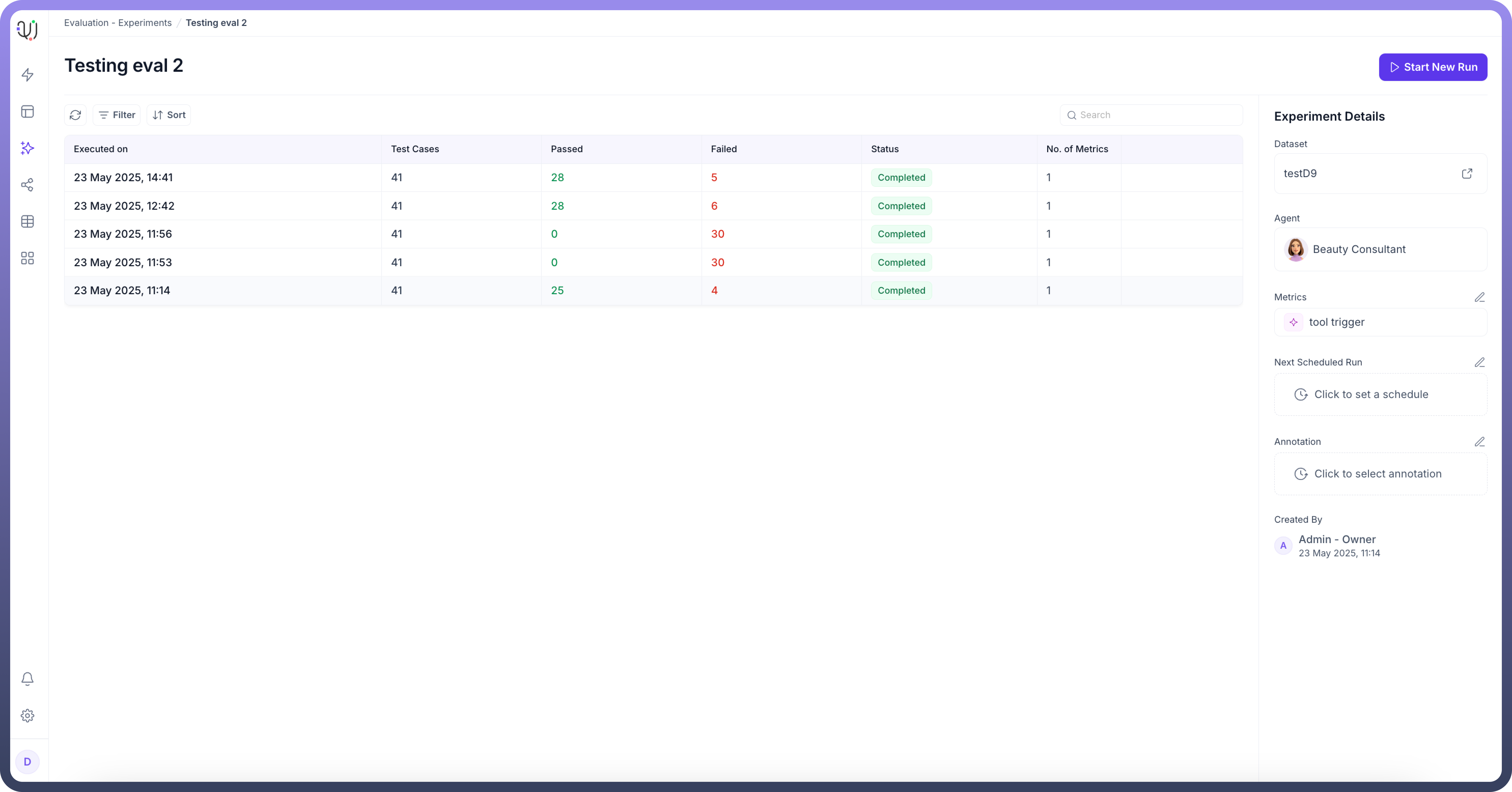The image size is (1512, 792).
Task: Click the refresh runs icon
Action: (75, 115)
